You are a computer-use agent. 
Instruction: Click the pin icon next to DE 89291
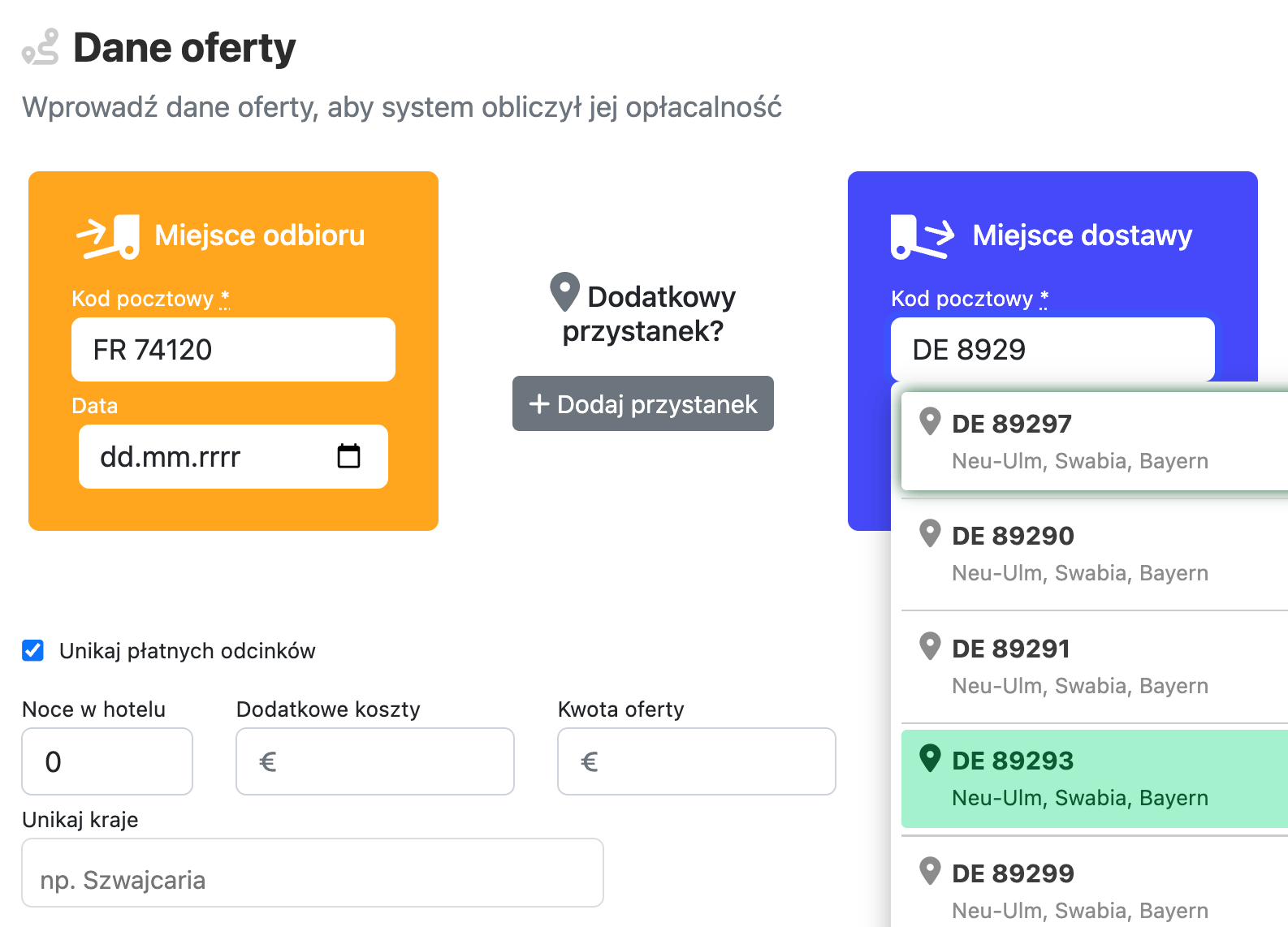pos(930,646)
